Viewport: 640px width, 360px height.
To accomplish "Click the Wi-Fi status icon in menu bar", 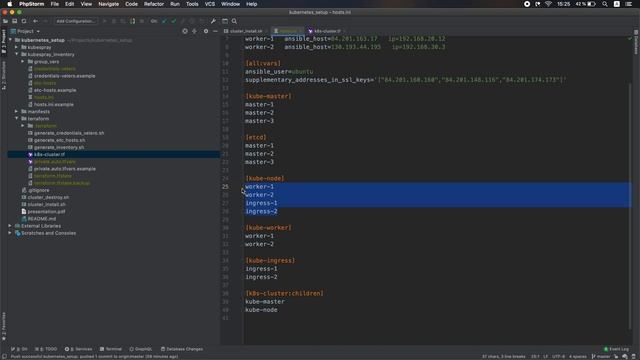I will [548, 4].
